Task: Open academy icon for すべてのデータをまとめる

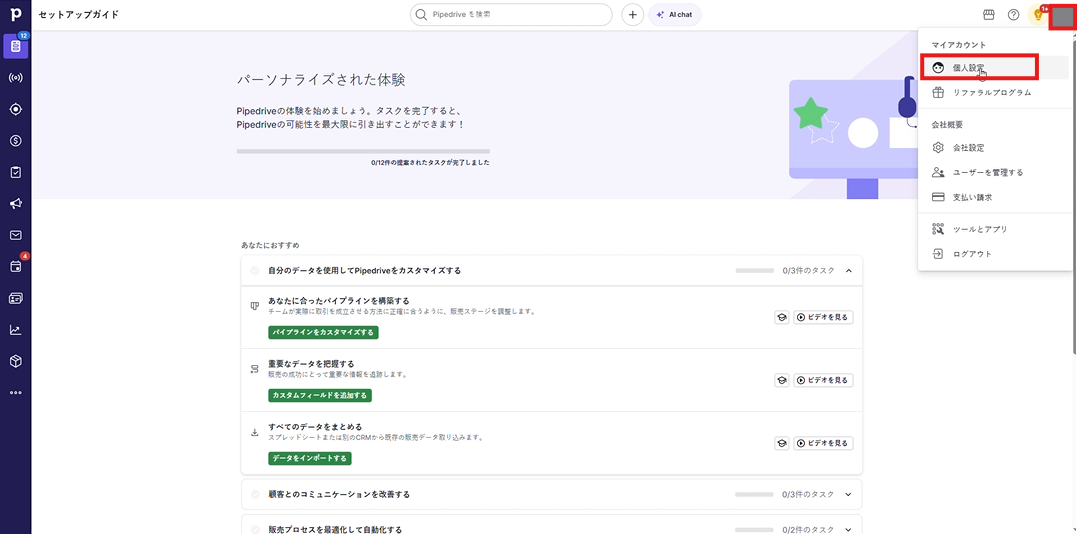Action: [782, 443]
